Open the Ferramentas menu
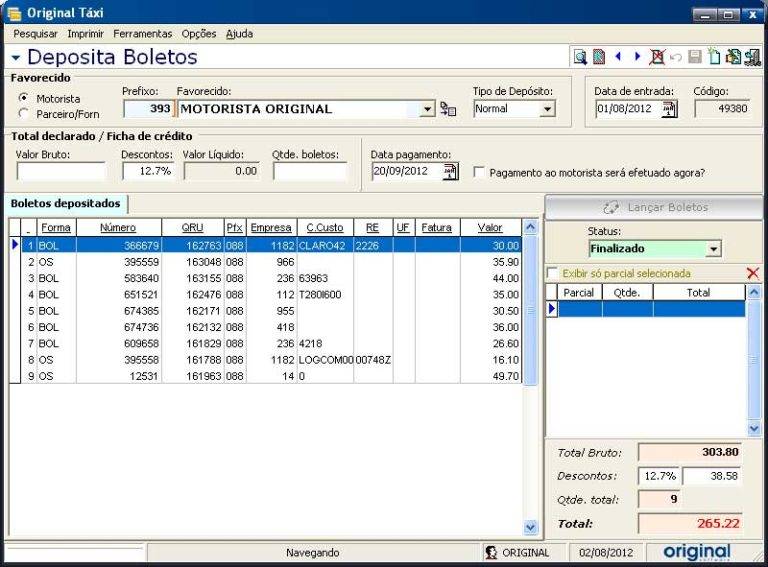The image size is (768, 567). pyautogui.click(x=142, y=33)
